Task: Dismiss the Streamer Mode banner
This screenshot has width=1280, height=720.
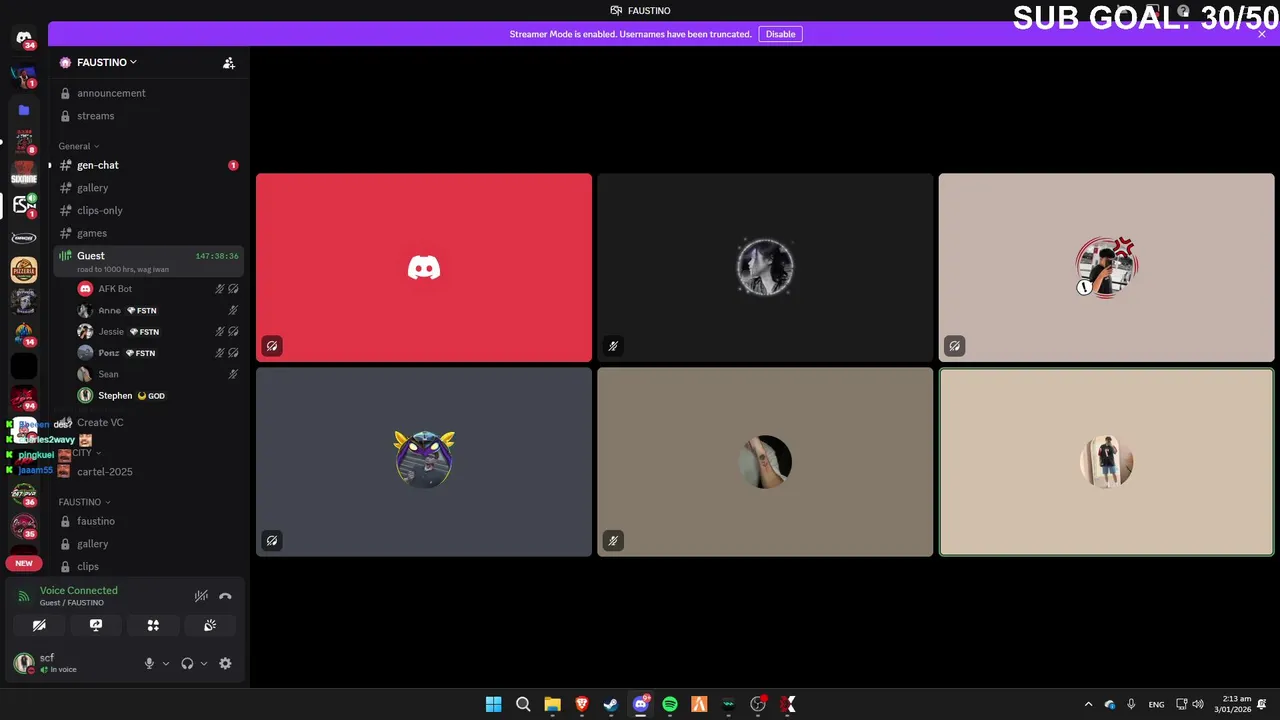Action: point(1262,34)
